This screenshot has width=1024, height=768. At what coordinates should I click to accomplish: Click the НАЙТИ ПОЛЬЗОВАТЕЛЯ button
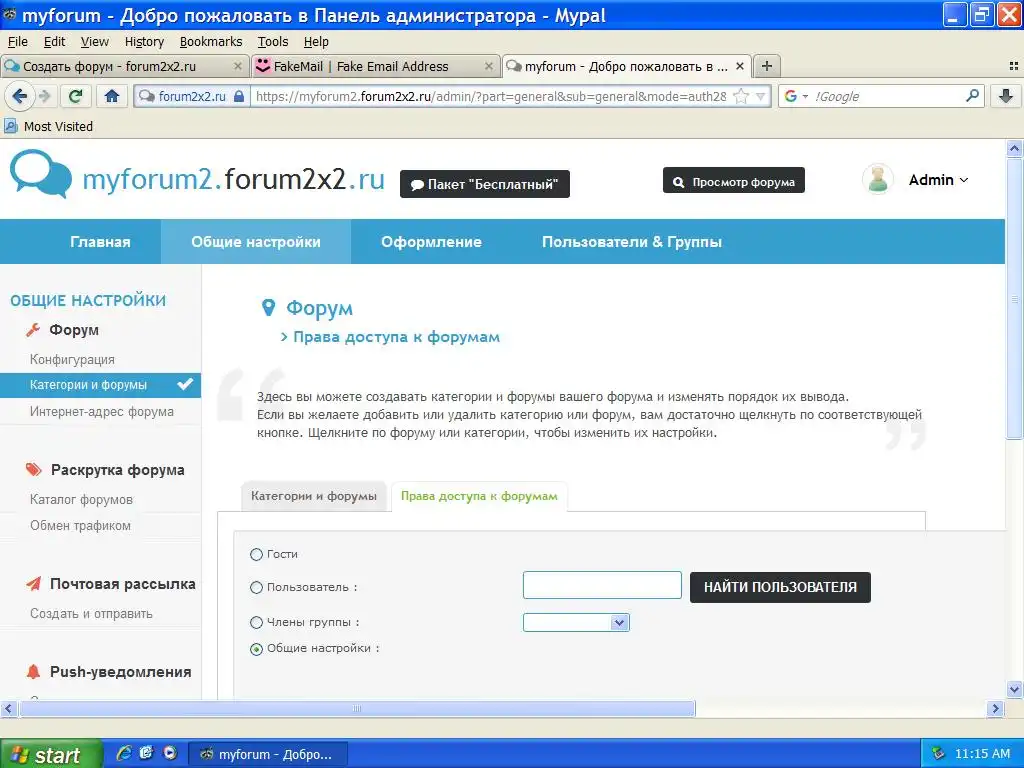pos(780,587)
